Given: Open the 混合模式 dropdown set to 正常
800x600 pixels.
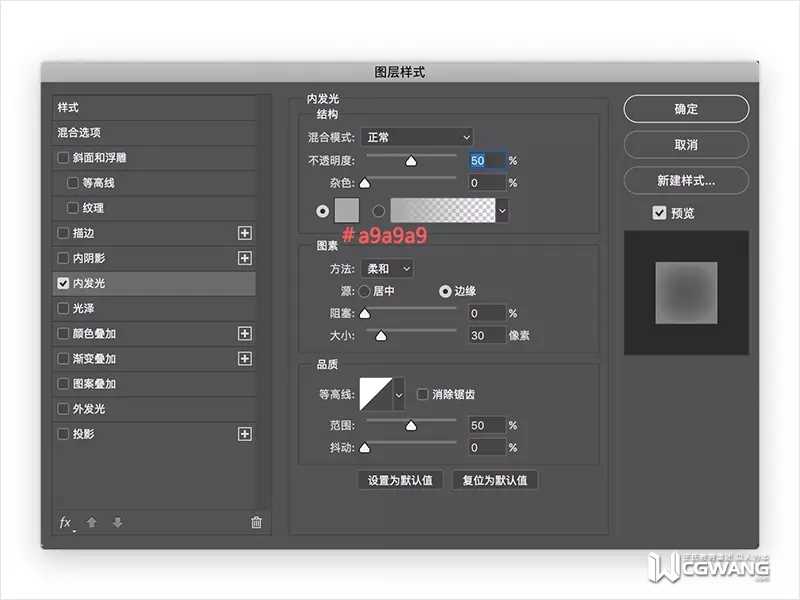Looking at the screenshot, I should (x=417, y=137).
